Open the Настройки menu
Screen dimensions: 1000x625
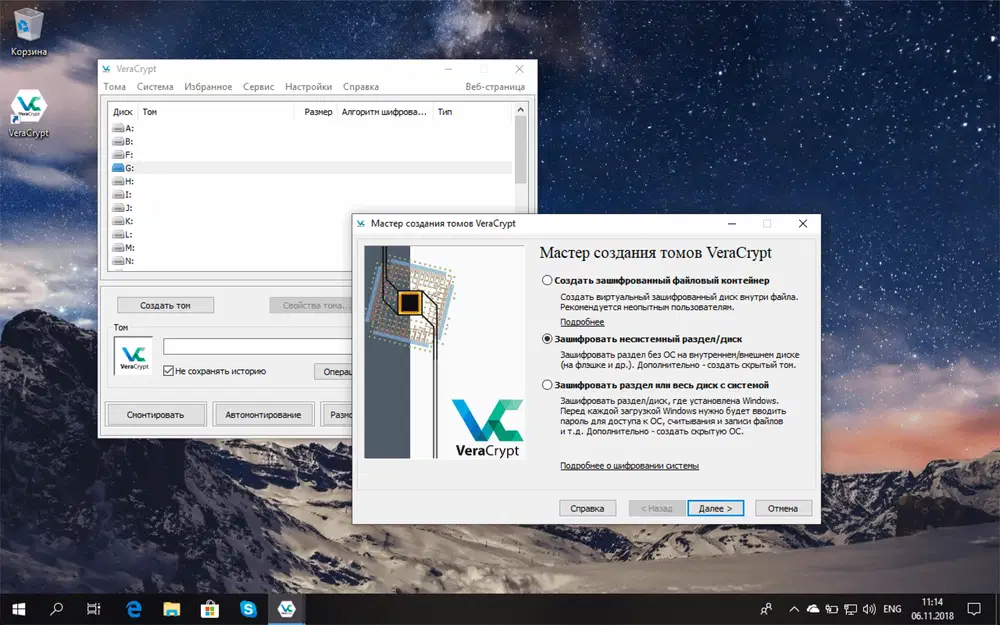click(309, 87)
